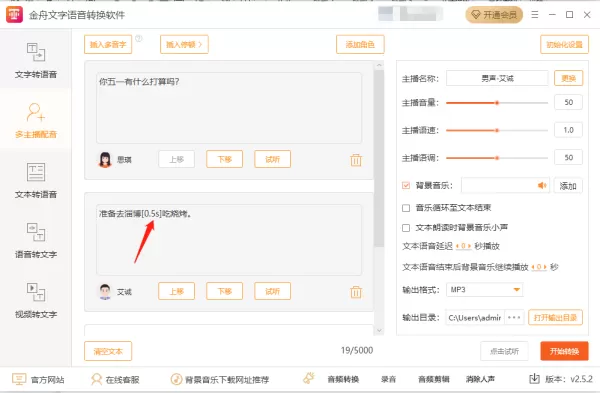This screenshot has width=600, height=393.
Task: Click the 主播语调 value field showing 50
Action: point(569,157)
